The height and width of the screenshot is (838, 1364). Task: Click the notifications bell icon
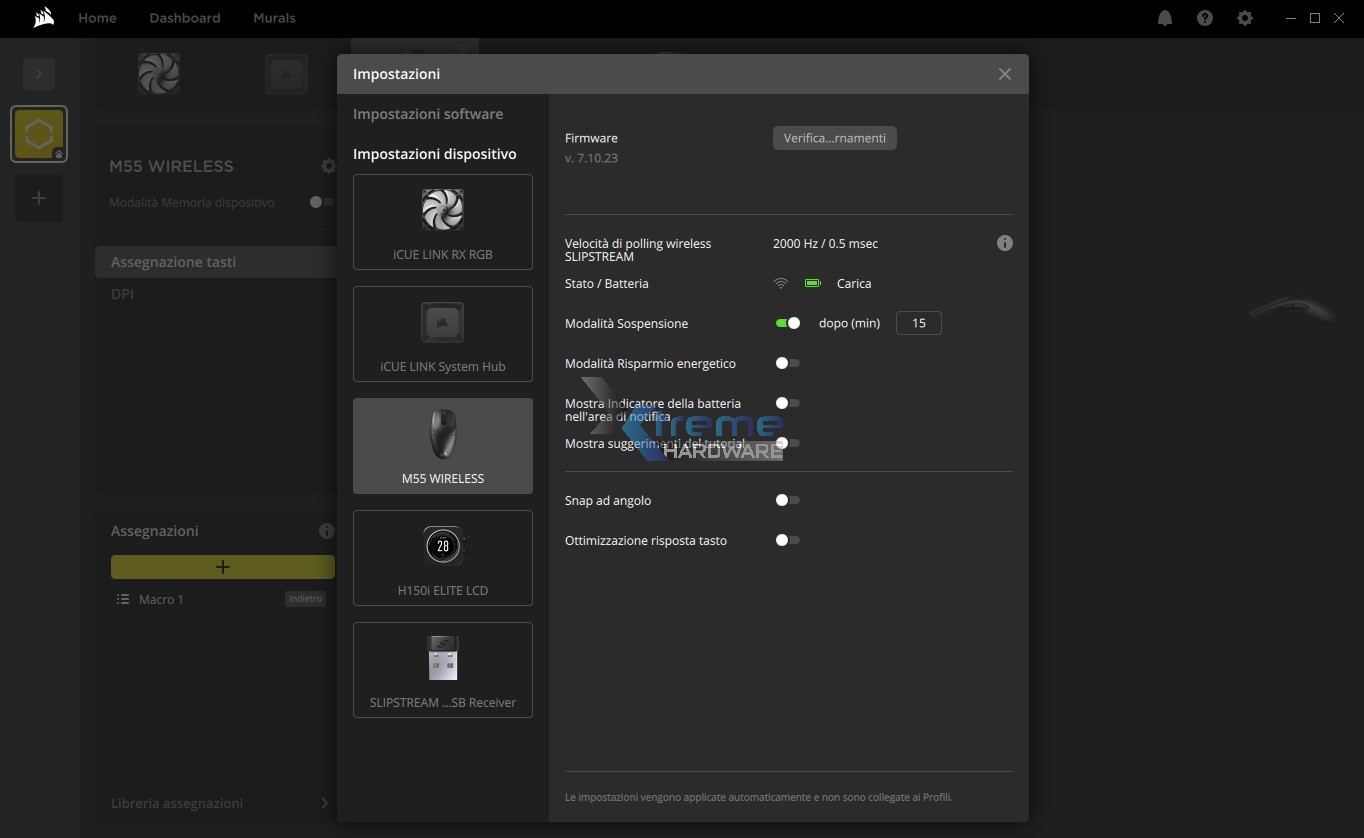click(1165, 18)
